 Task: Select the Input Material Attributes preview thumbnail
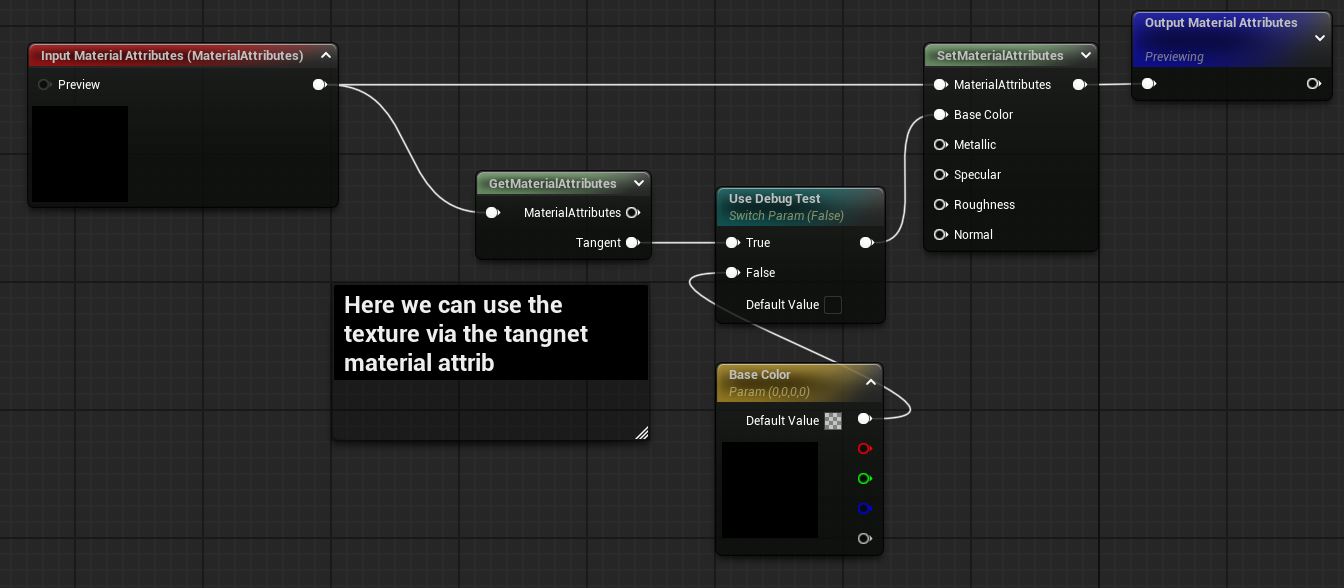tap(80, 154)
